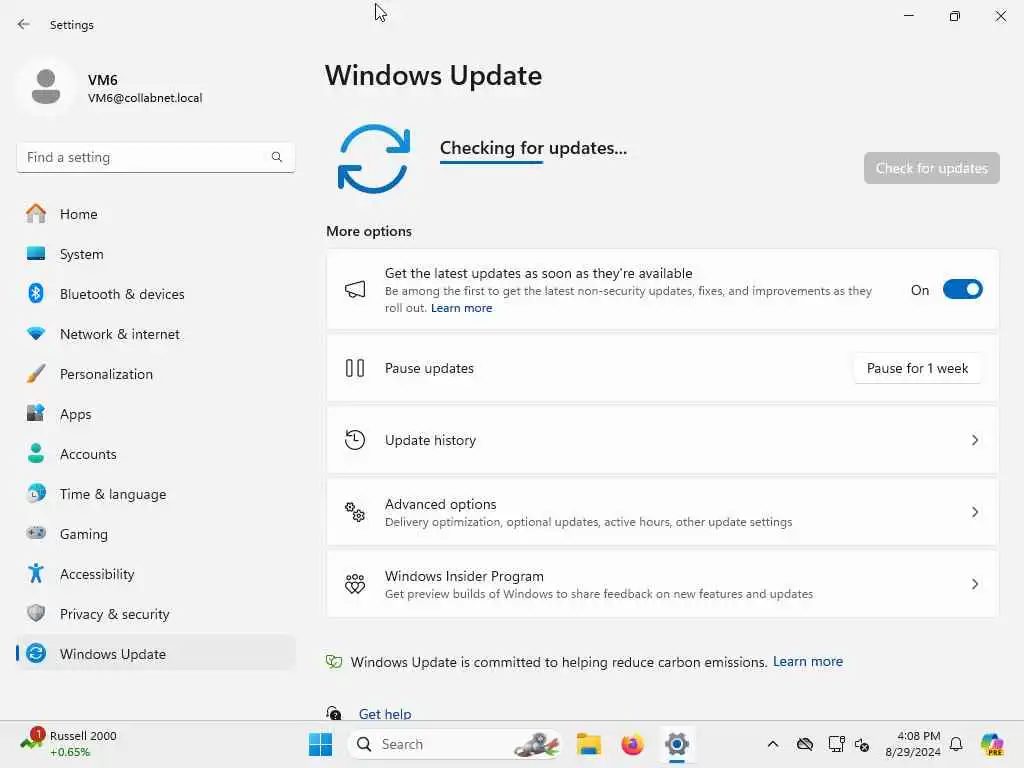Click the Home house icon in sidebar

36,214
